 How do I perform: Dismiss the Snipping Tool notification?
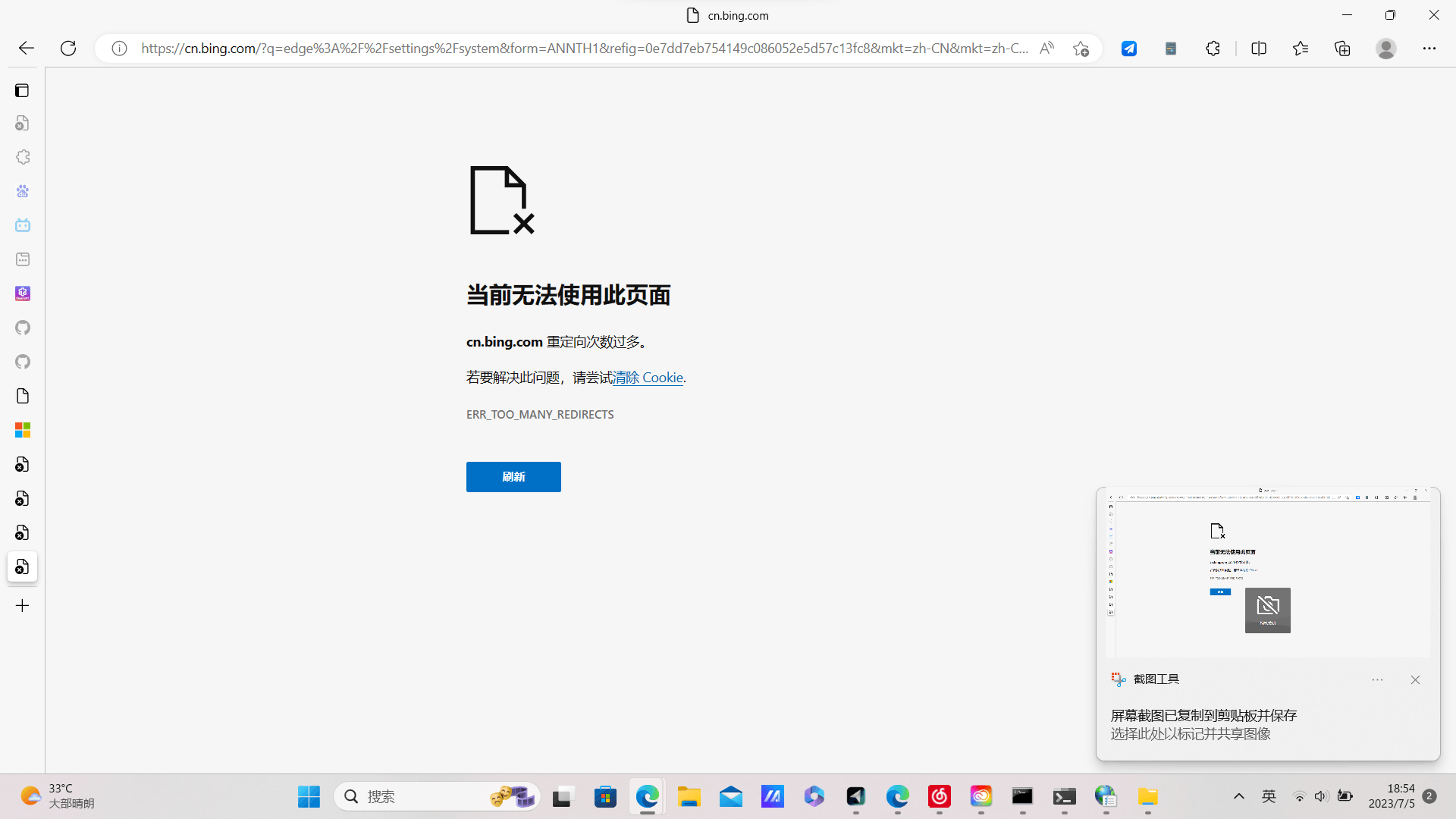(1415, 680)
